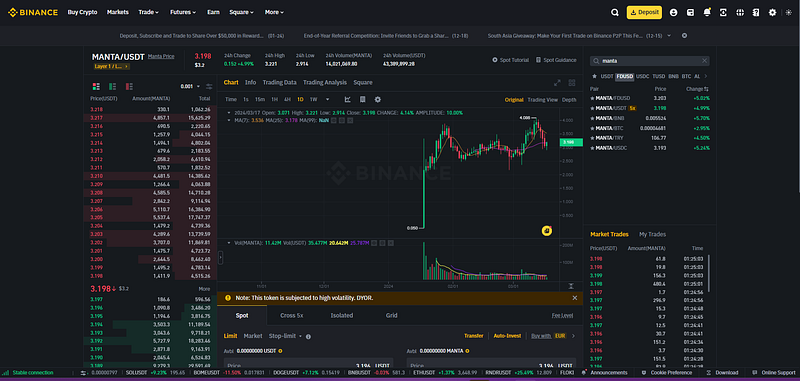Viewport: 800px width, 381px height.
Task: Show buy orders only view icon
Action: pos(113,86)
